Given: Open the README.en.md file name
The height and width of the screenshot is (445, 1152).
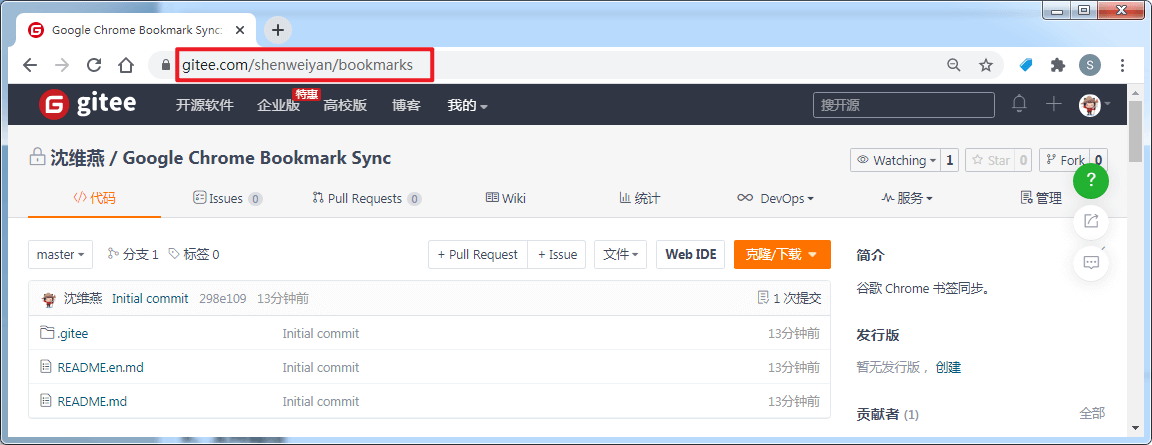Looking at the screenshot, I should (x=101, y=367).
